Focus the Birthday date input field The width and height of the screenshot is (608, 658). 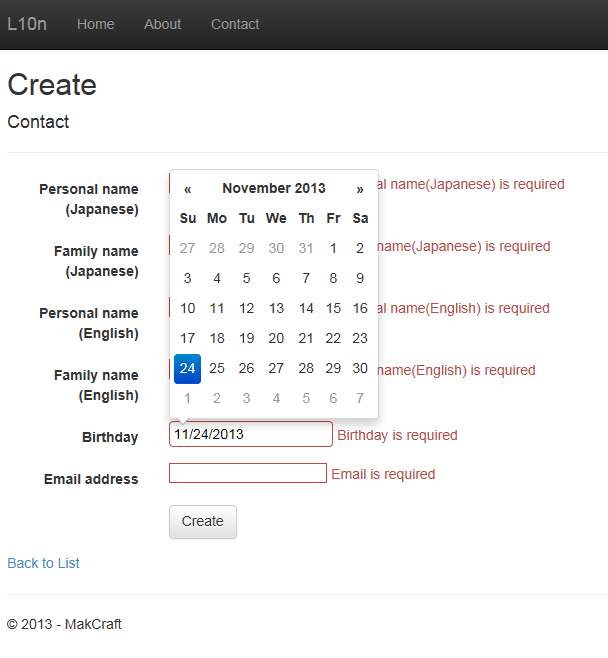(251, 434)
